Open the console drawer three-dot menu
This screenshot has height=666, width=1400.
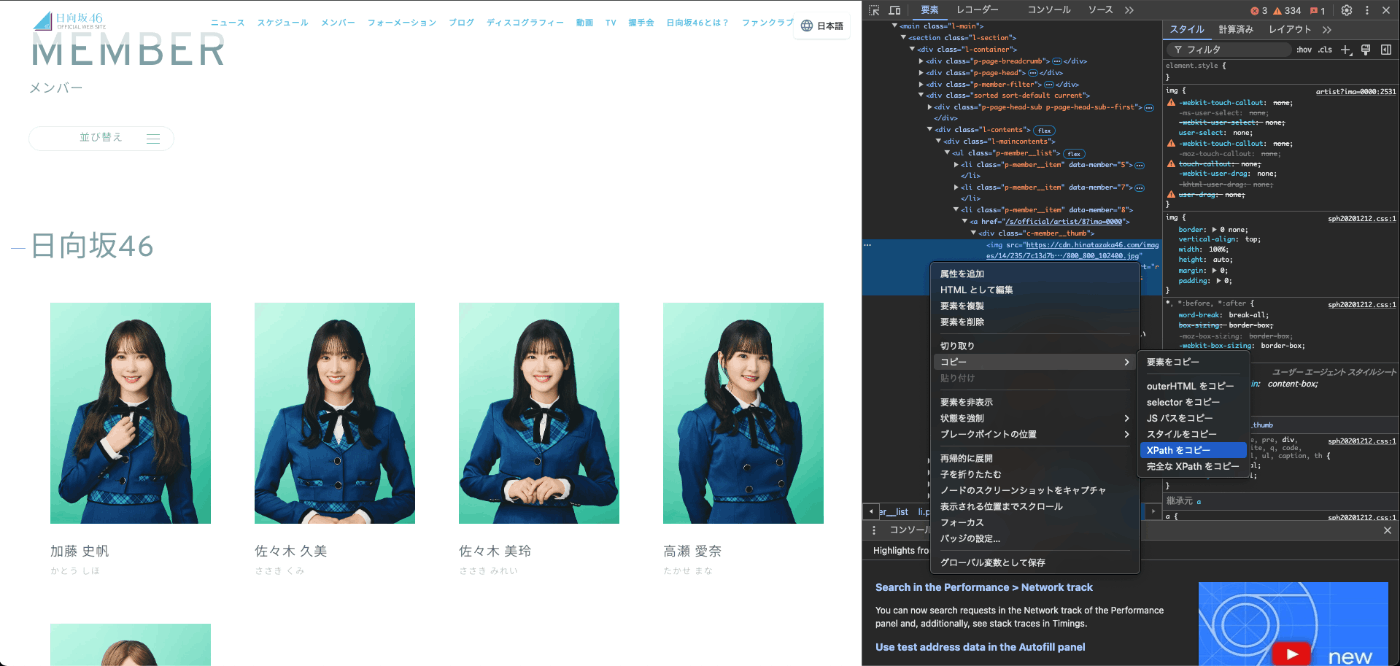click(x=874, y=530)
